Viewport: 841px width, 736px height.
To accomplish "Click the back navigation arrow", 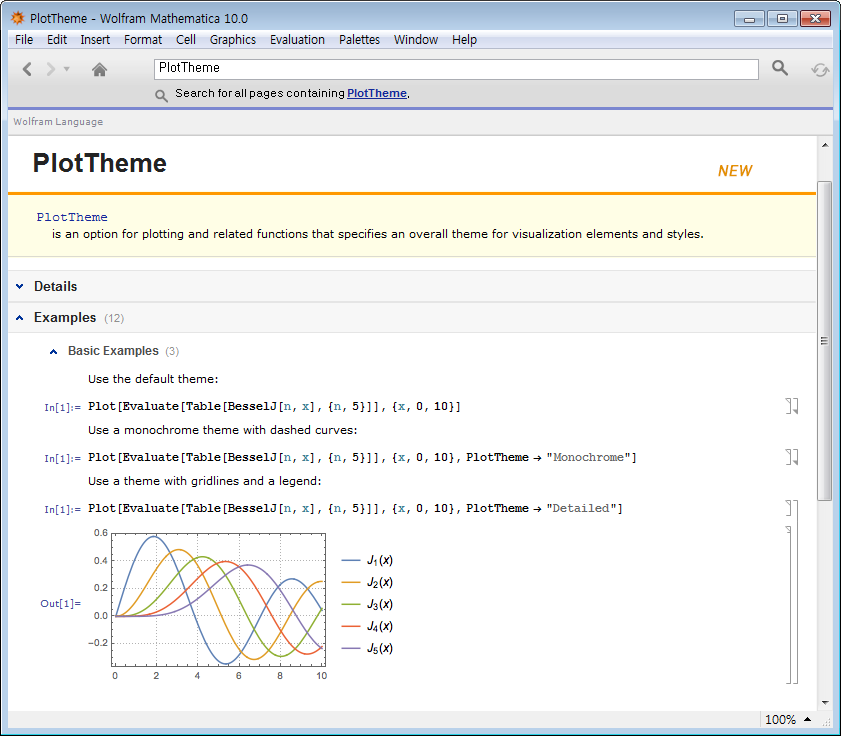I will (x=27, y=69).
